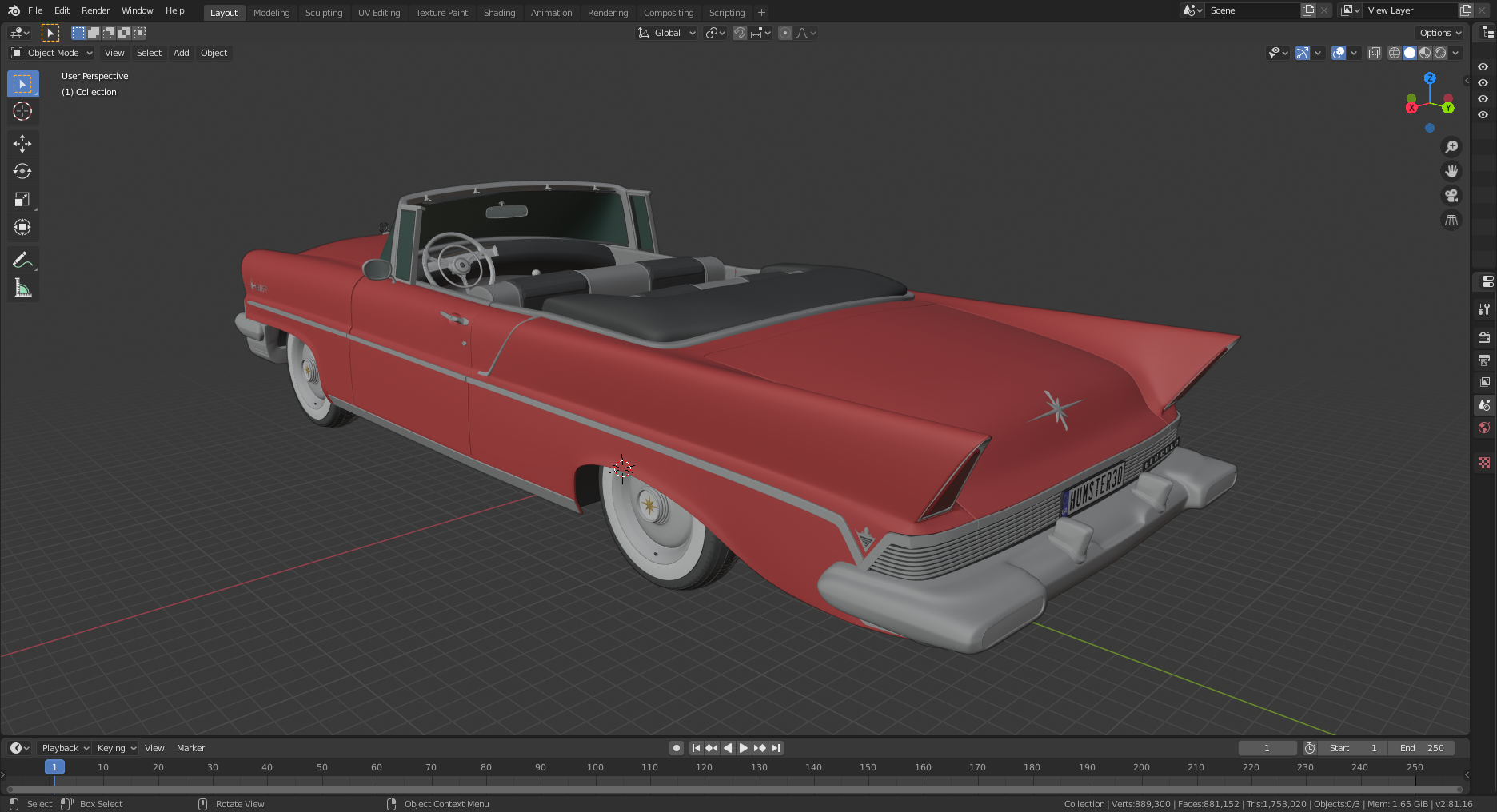Click the Z axis on navigation gizmo
1497x812 pixels.
(x=1430, y=78)
